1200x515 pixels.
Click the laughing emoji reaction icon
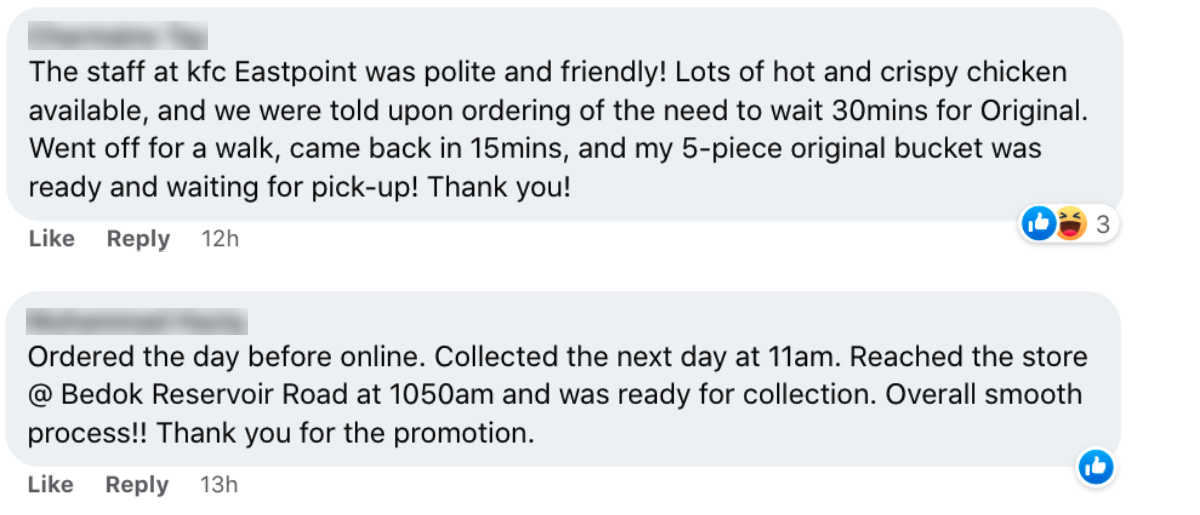pyautogui.click(x=1069, y=225)
